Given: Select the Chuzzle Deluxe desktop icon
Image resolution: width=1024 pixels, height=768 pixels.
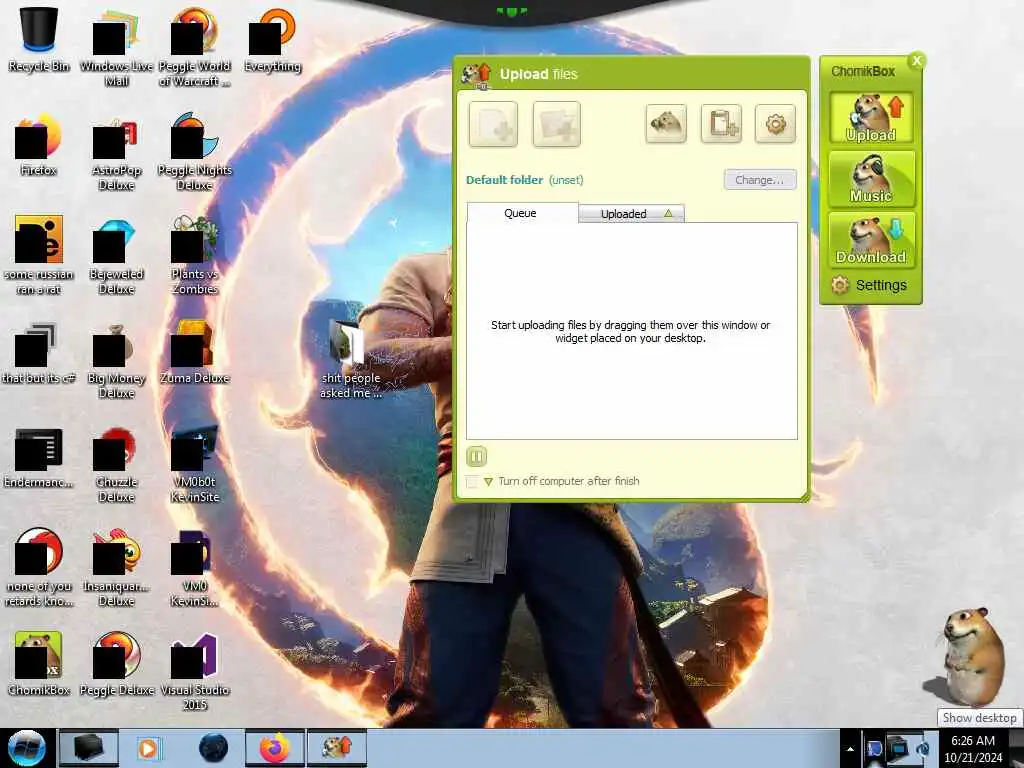Looking at the screenshot, I should click(x=116, y=464).
